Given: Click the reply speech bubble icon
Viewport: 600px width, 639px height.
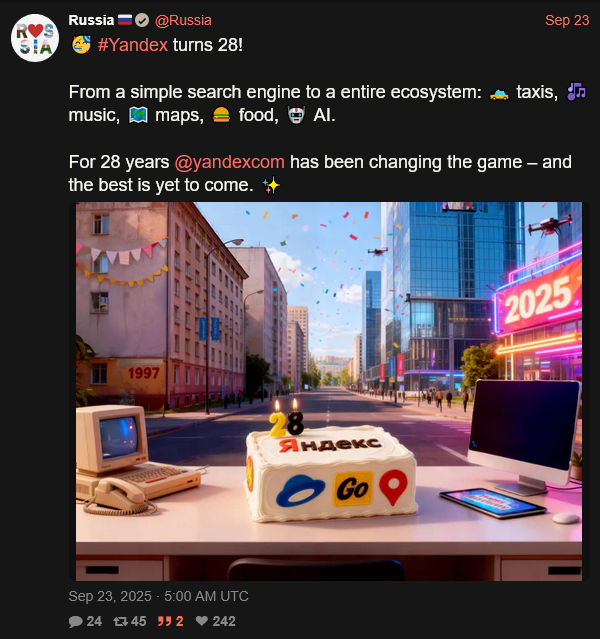Looking at the screenshot, I should click(75, 621).
